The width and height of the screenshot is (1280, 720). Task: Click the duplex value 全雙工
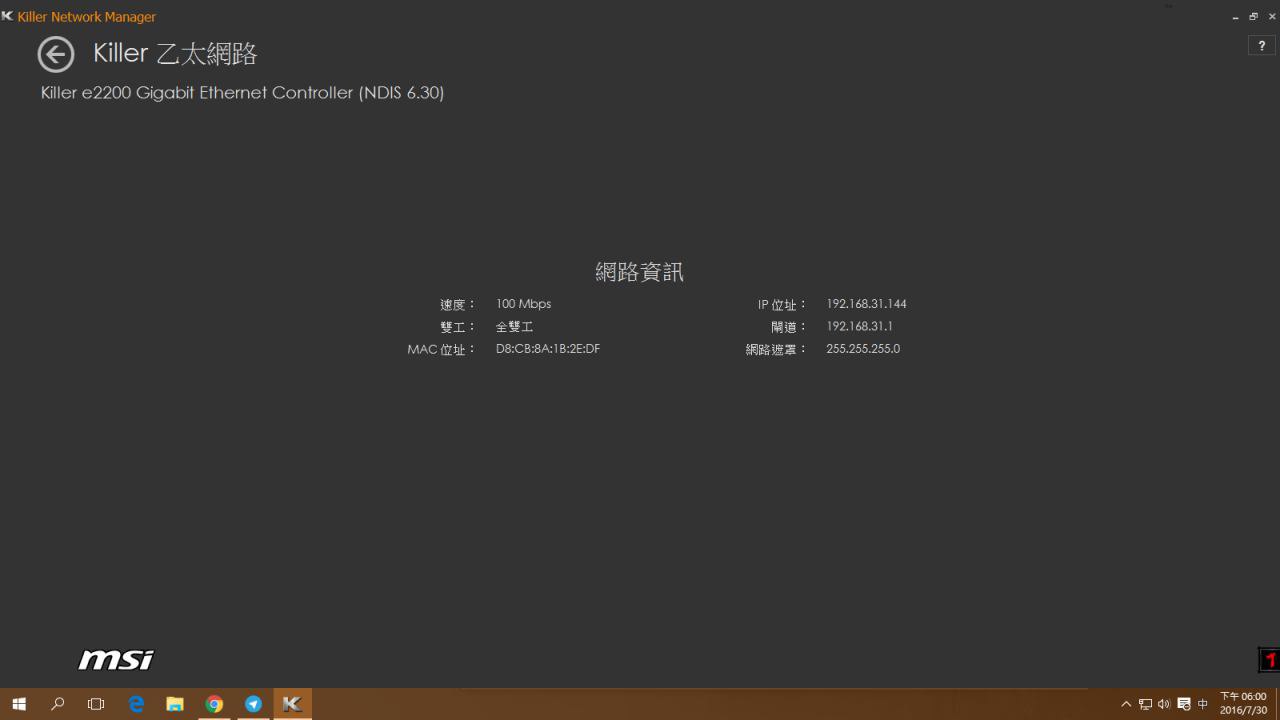coord(514,327)
